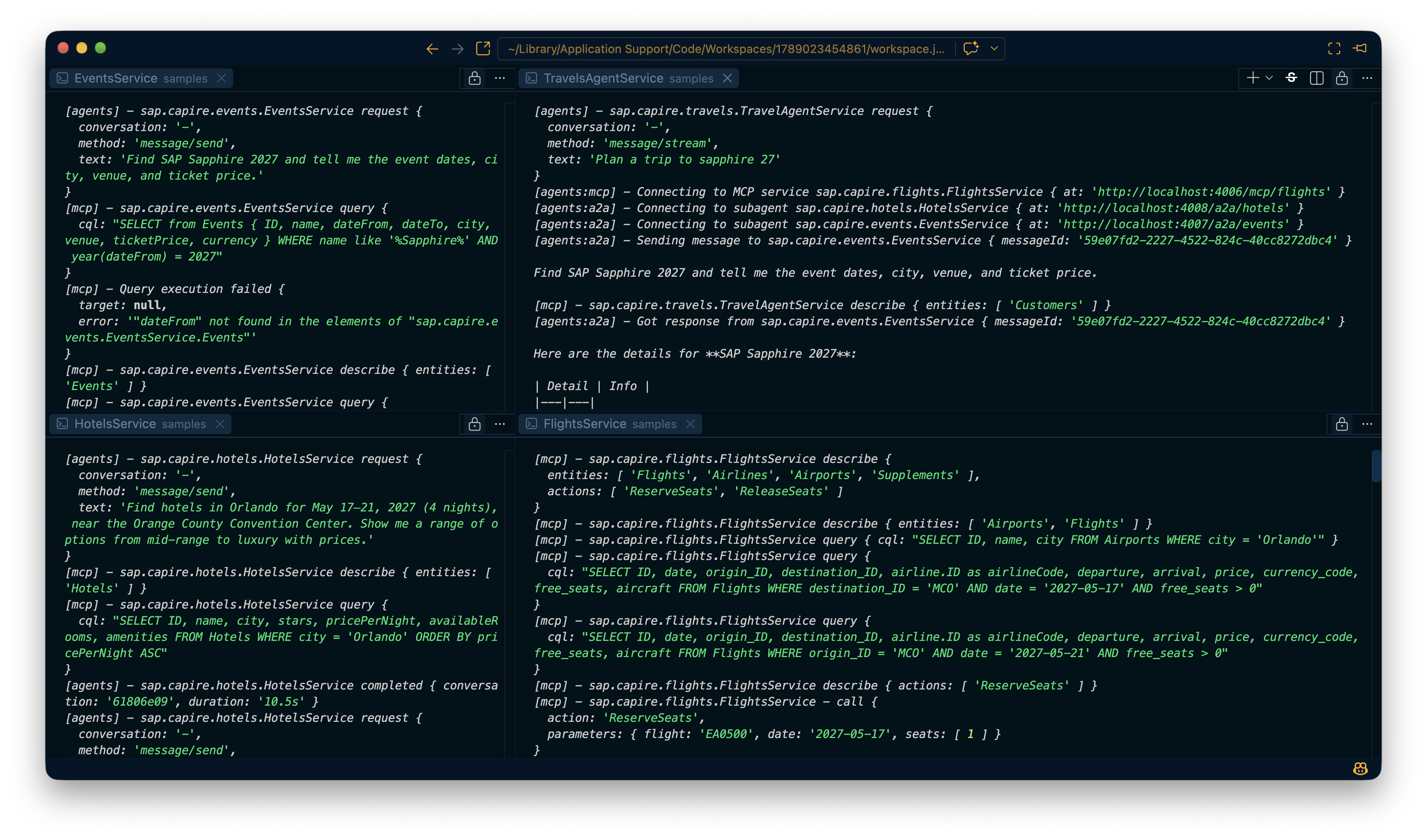Viewport: 1427px width, 840px height.
Task: Click the text 'Plan a trip to sapphire 27'
Action: pyautogui.click(x=685, y=159)
